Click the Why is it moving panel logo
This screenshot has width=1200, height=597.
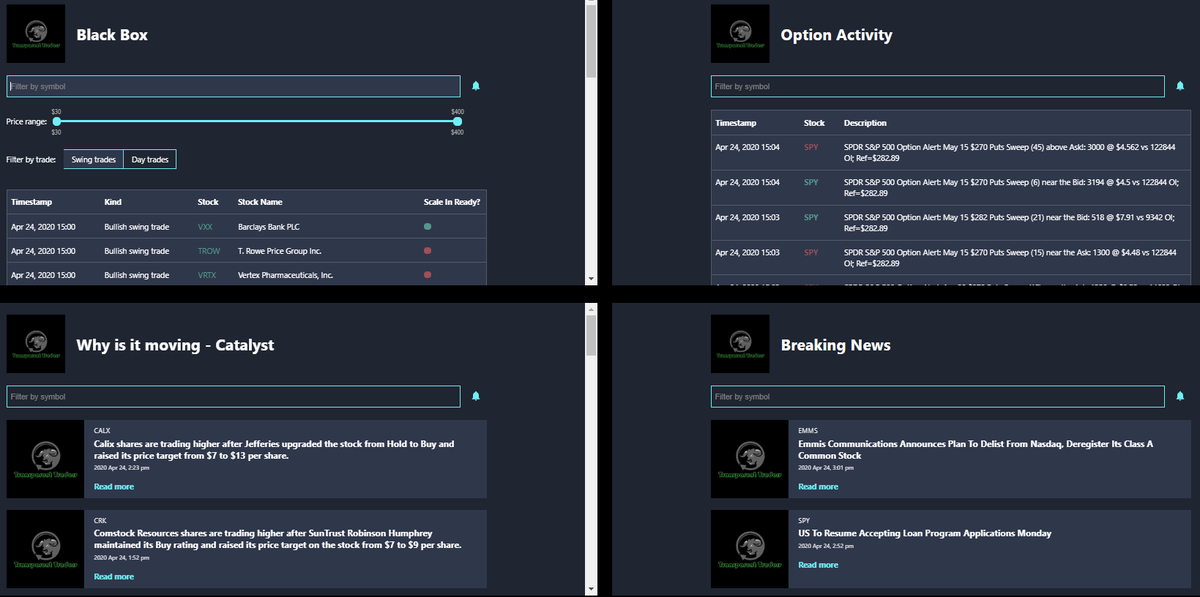coord(36,344)
